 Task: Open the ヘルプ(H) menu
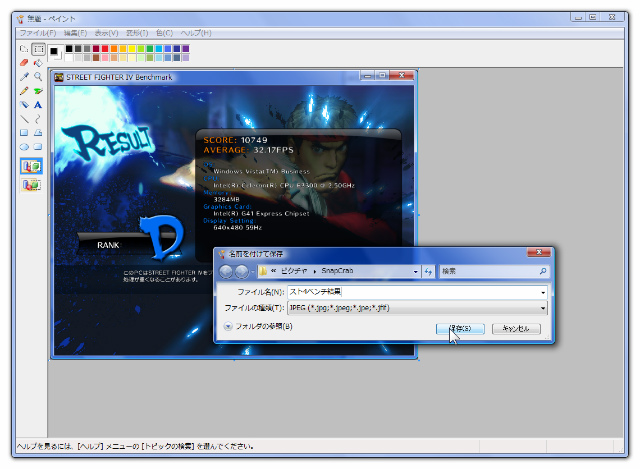pos(196,33)
